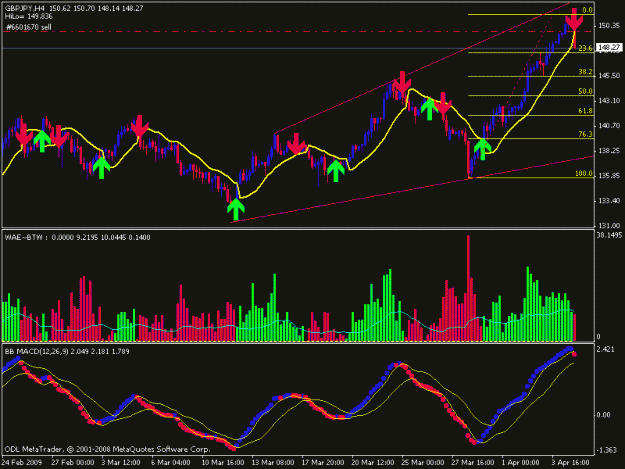Click the current price tag 148.27
This screenshot has height=469, width=625.
(609, 47)
